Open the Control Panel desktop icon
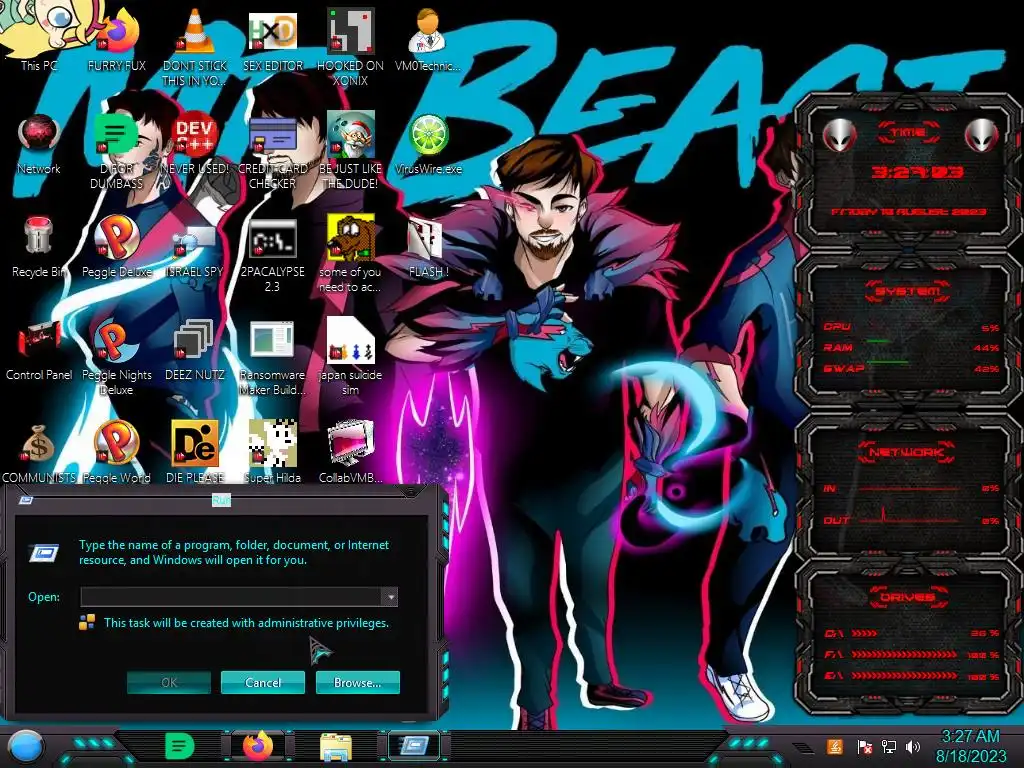1024x768 pixels. click(x=39, y=349)
